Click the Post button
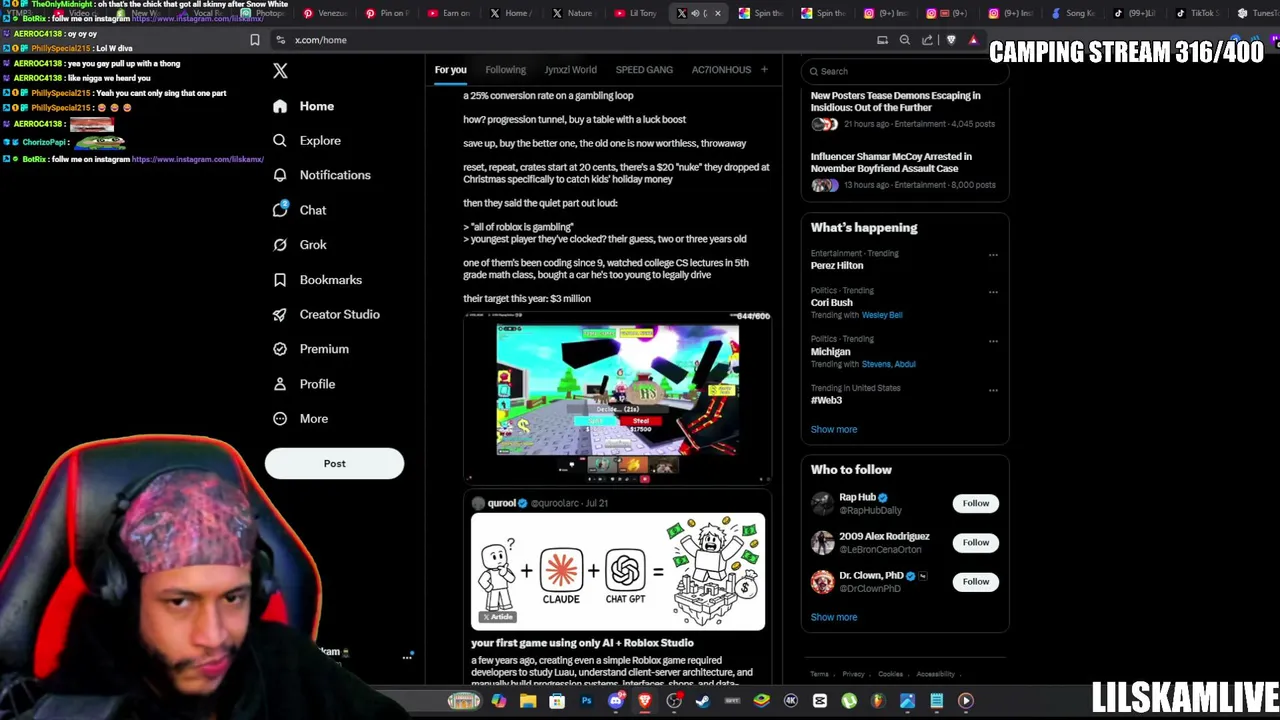This screenshot has height=720, width=1280. tap(334, 464)
